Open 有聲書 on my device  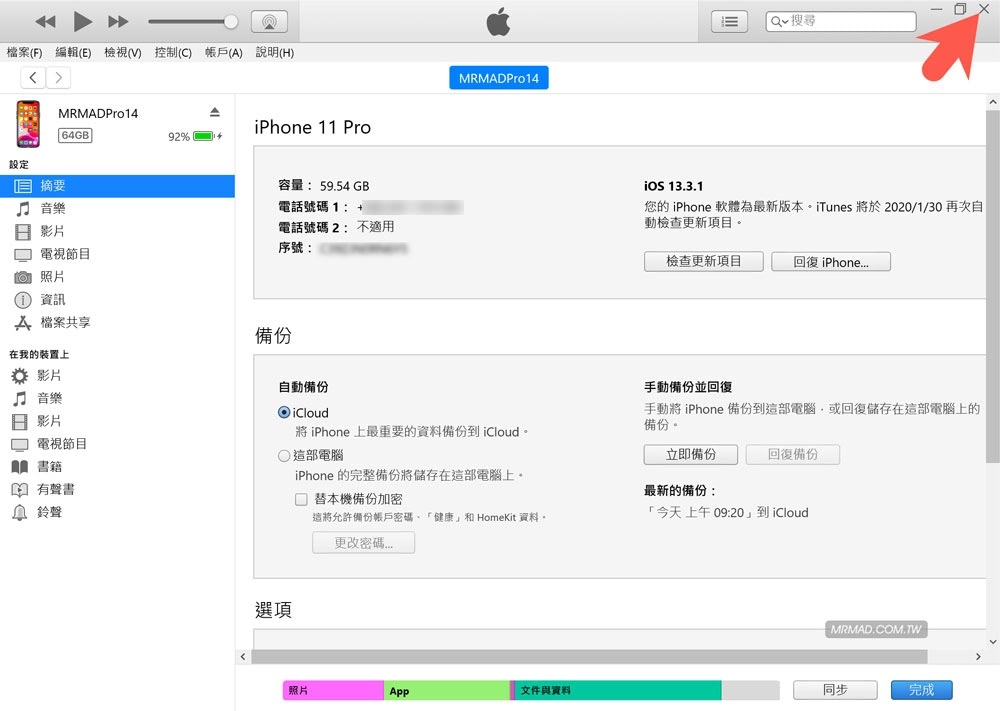point(117,489)
